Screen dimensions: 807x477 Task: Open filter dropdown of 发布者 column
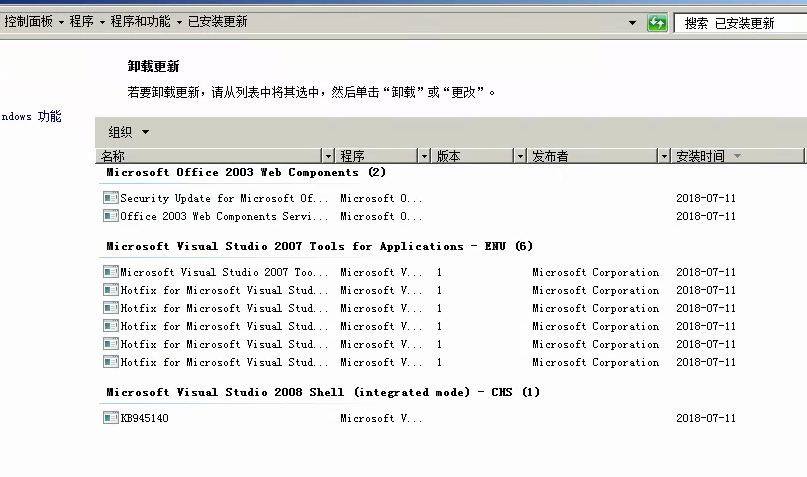click(x=664, y=156)
